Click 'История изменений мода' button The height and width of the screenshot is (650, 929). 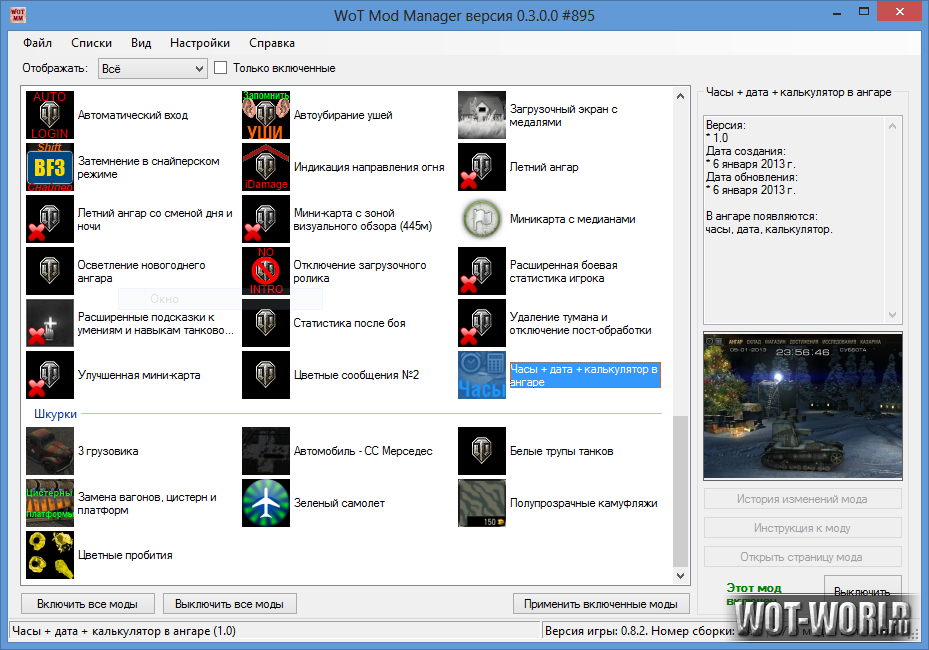click(802, 499)
